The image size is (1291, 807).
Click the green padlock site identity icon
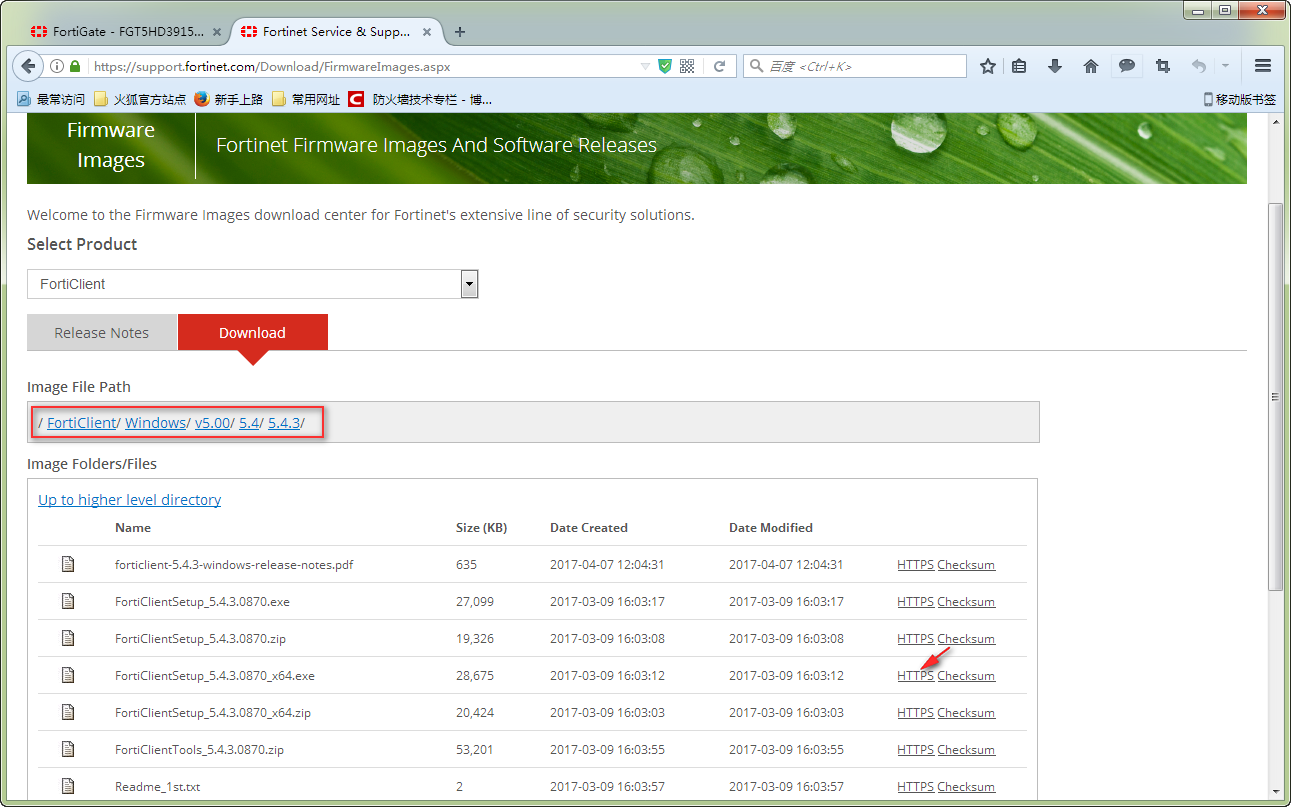[75, 66]
